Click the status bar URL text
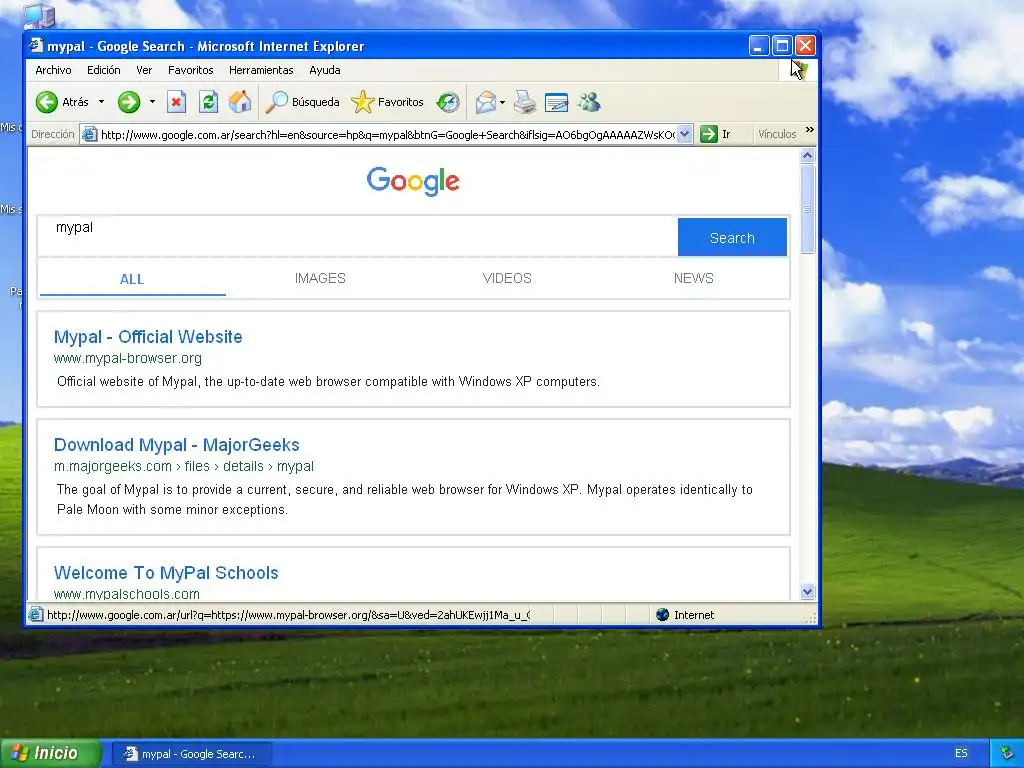 click(x=289, y=615)
